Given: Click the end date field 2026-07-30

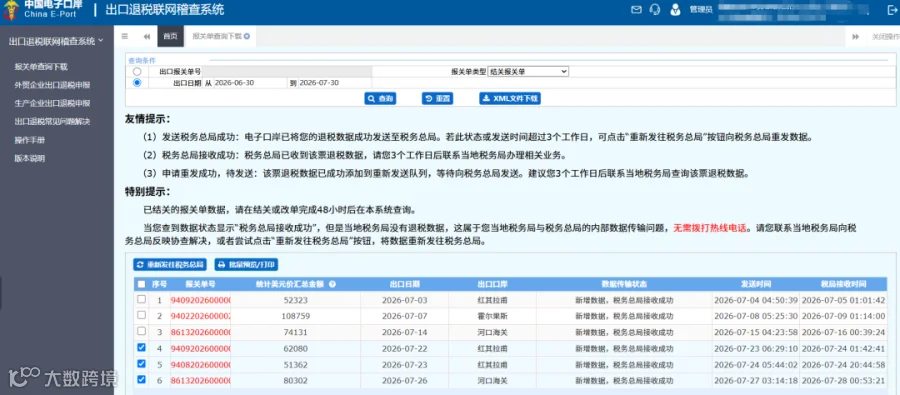Looking at the screenshot, I should pyautogui.click(x=335, y=83).
